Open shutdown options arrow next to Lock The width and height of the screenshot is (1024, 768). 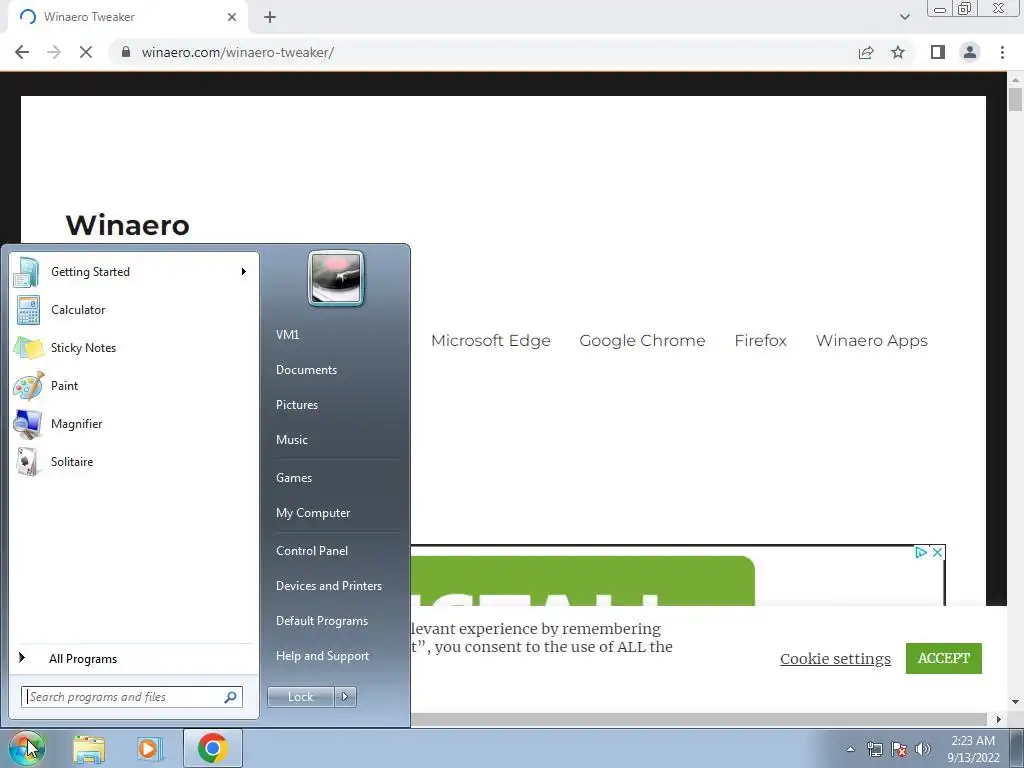pyautogui.click(x=345, y=697)
